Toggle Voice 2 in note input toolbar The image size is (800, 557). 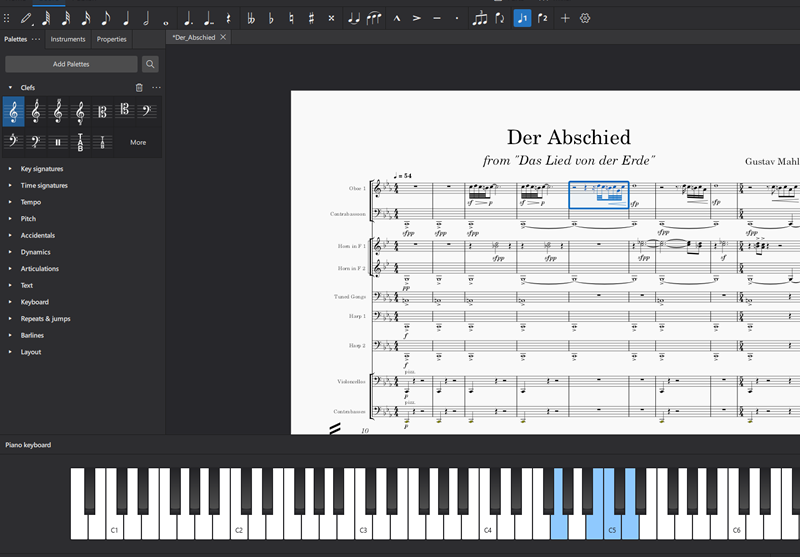(543, 18)
